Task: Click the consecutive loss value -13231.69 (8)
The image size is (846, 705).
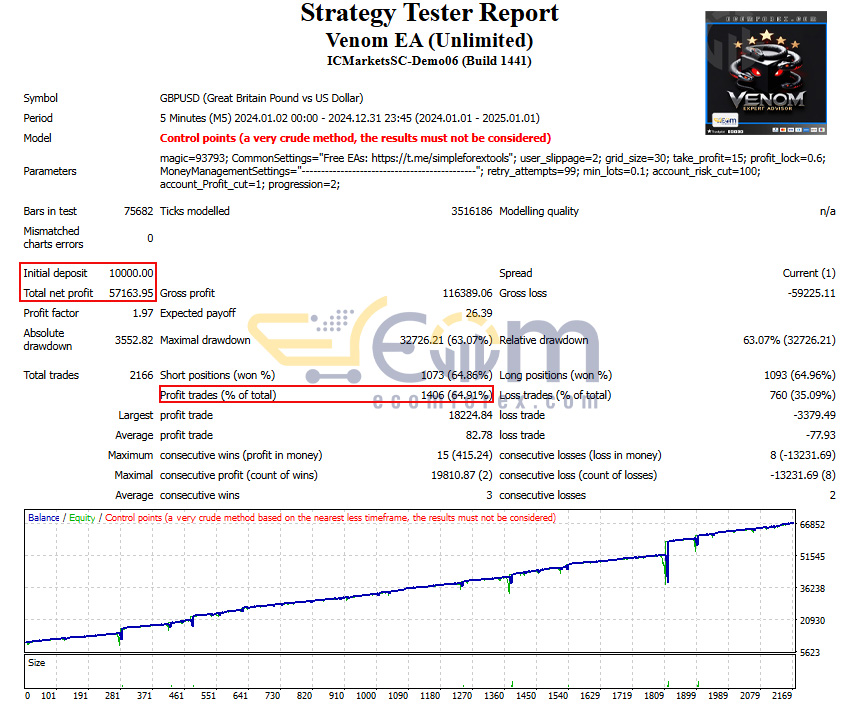Action: tap(802, 475)
